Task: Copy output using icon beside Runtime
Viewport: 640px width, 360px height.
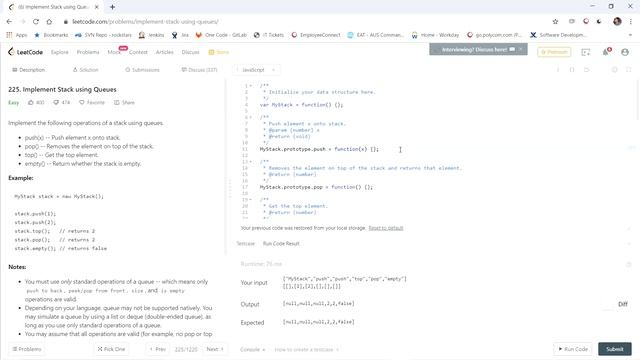Action: pos(629,264)
